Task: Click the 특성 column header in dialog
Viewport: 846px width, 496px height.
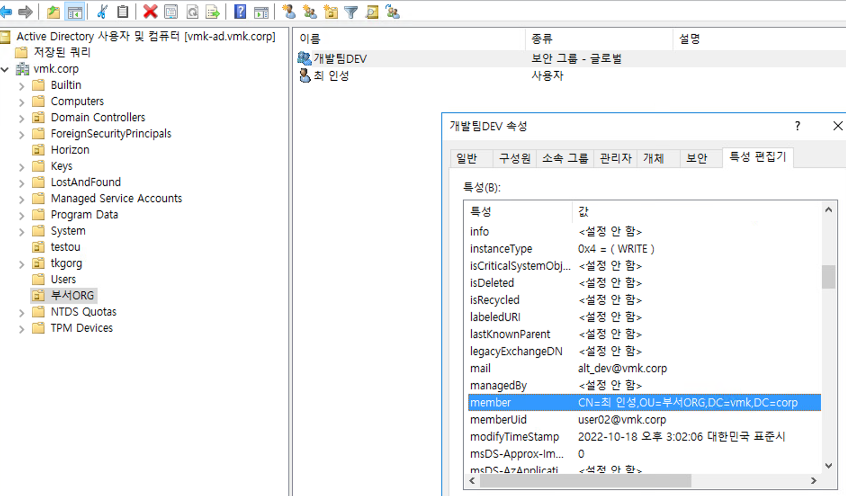Action: (x=519, y=212)
